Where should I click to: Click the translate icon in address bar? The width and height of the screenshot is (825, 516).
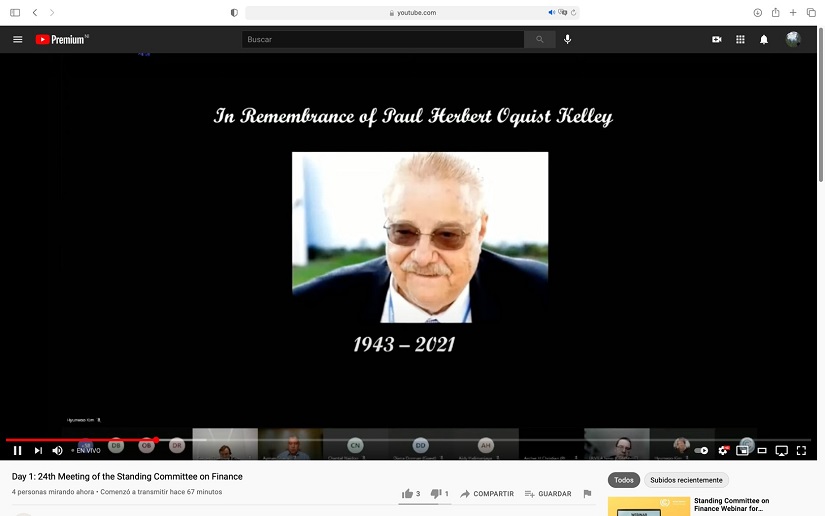click(562, 12)
